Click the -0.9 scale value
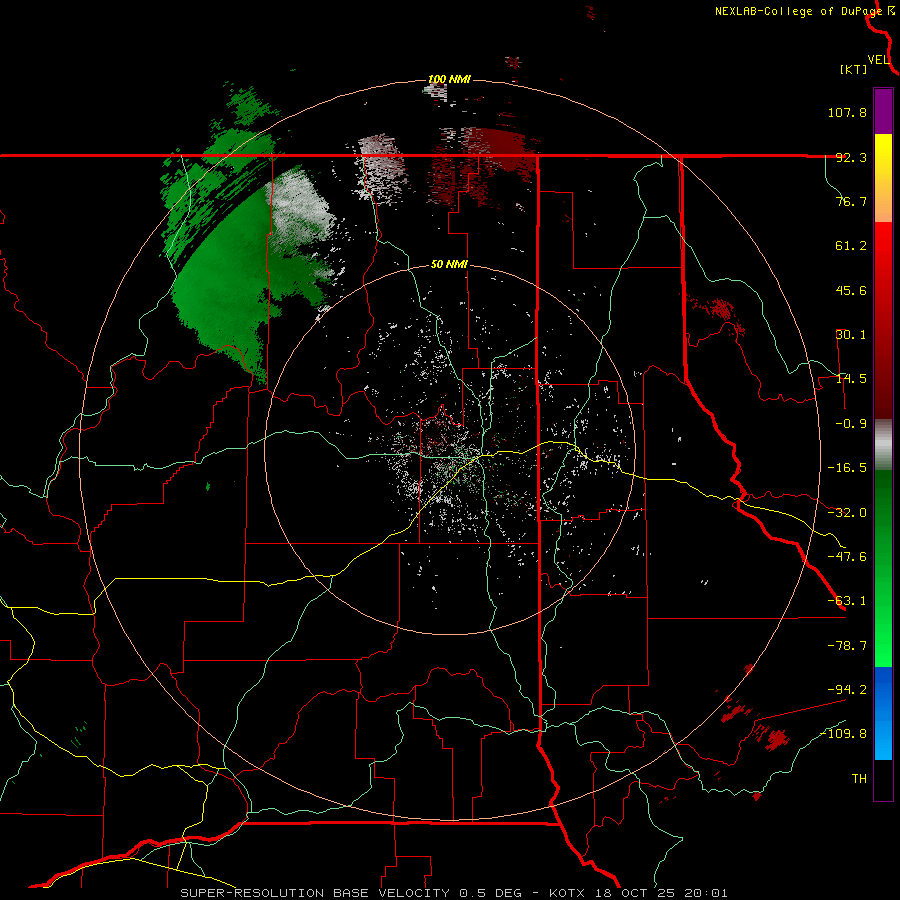The height and width of the screenshot is (900, 900). pyautogui.click(x=851, y=424)
